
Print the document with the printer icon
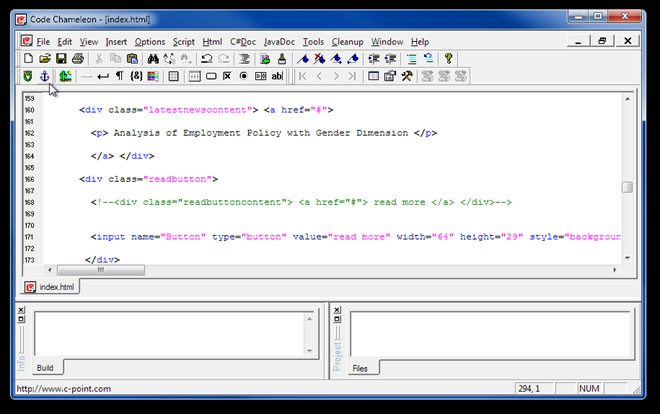tap(78, 59)
